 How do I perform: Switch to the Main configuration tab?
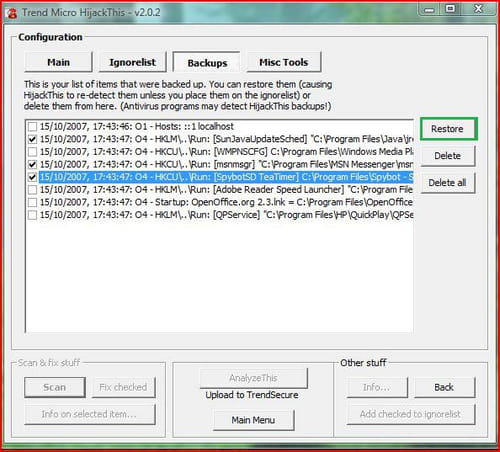pos(58,62)
